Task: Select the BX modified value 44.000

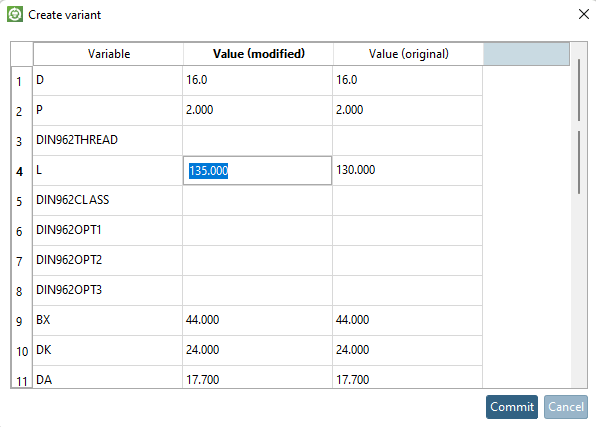Action: click(x=257, y=320)
